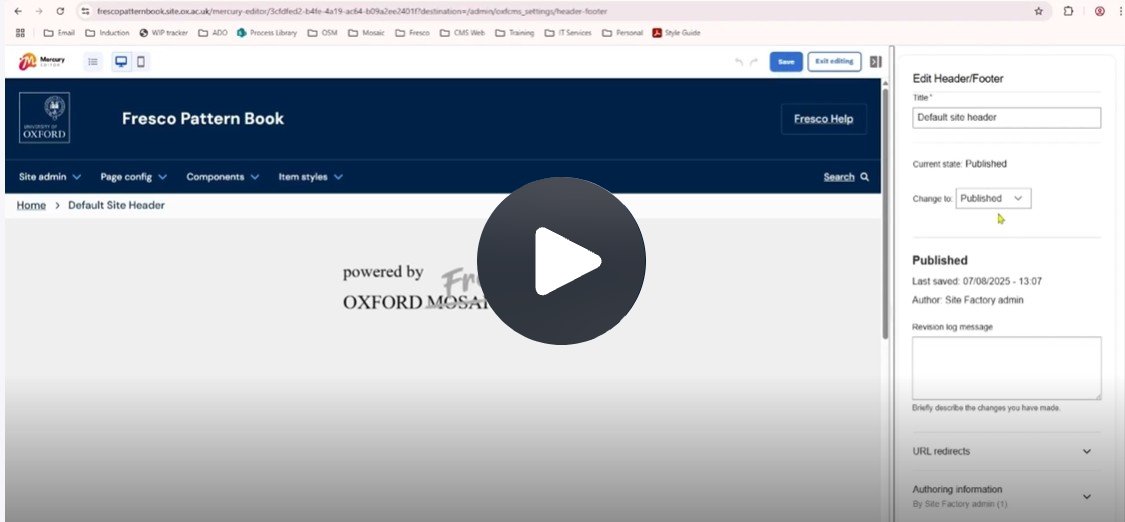Click the browser forward arrow
The height and width of the screenshot is (522, 1125).
click(x=39, y=11)
